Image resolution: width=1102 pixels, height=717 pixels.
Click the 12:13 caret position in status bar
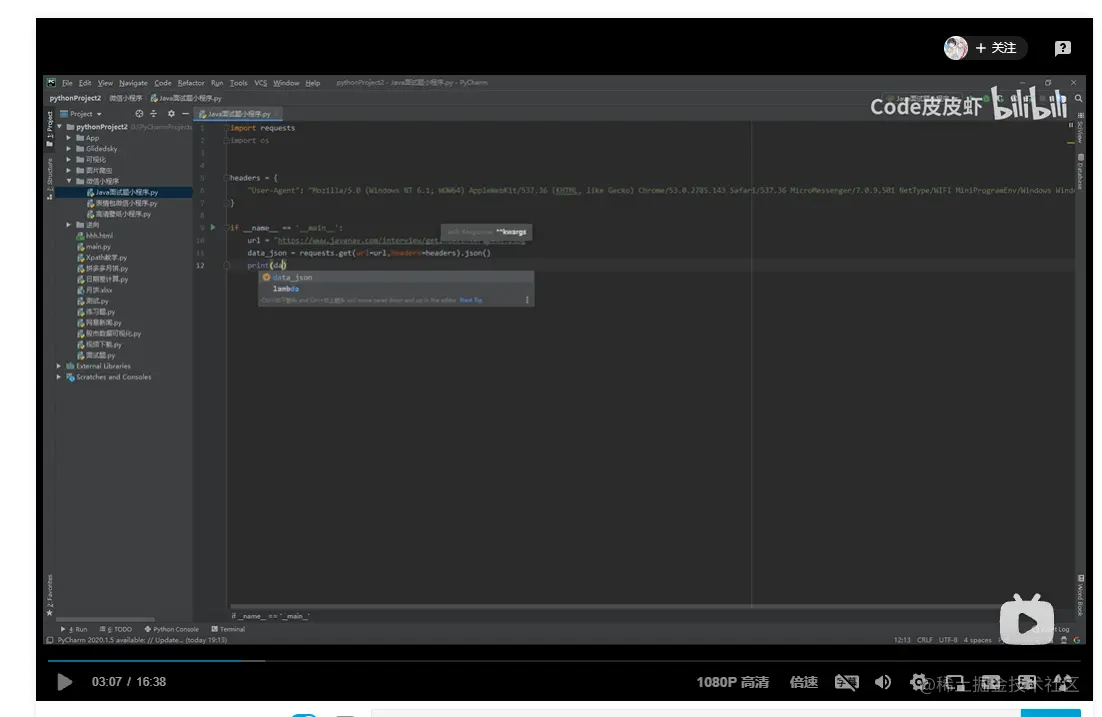point(902,640)
